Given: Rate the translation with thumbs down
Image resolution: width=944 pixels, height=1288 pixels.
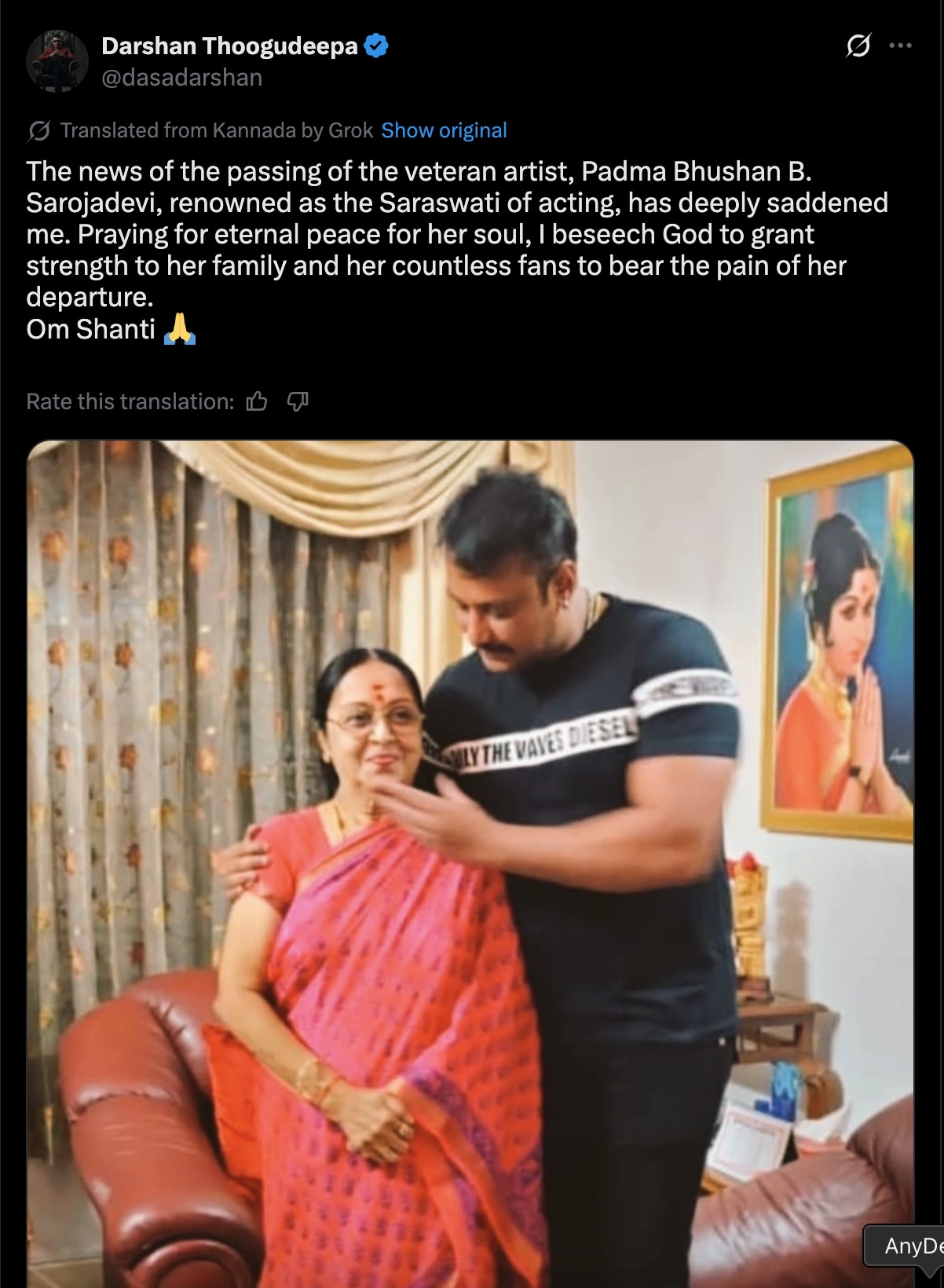Looking at the screenshot, I should [298, 402].
